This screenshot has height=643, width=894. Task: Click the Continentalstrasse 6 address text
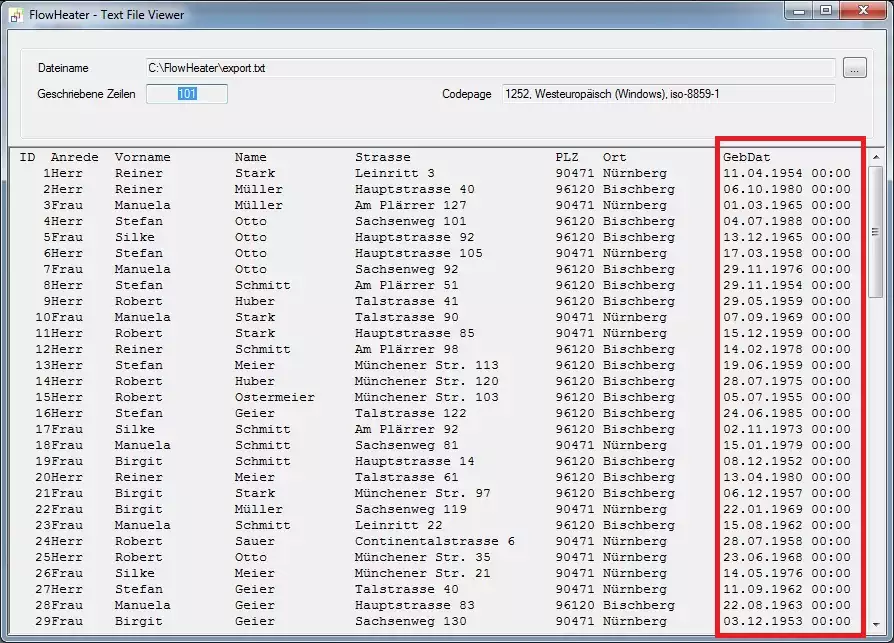click(434, 541)
